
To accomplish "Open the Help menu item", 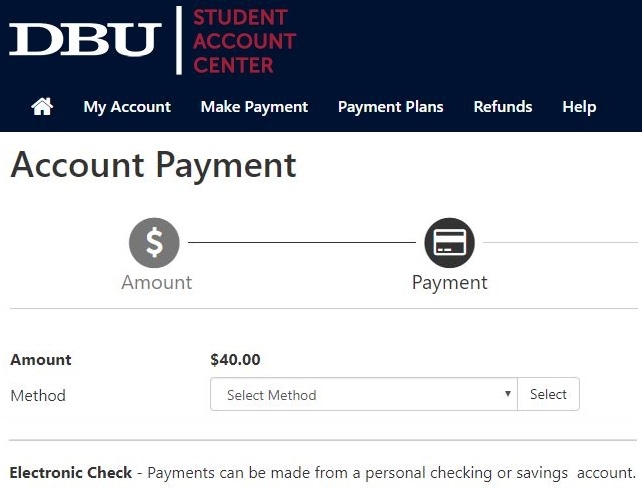I will 579,107.
